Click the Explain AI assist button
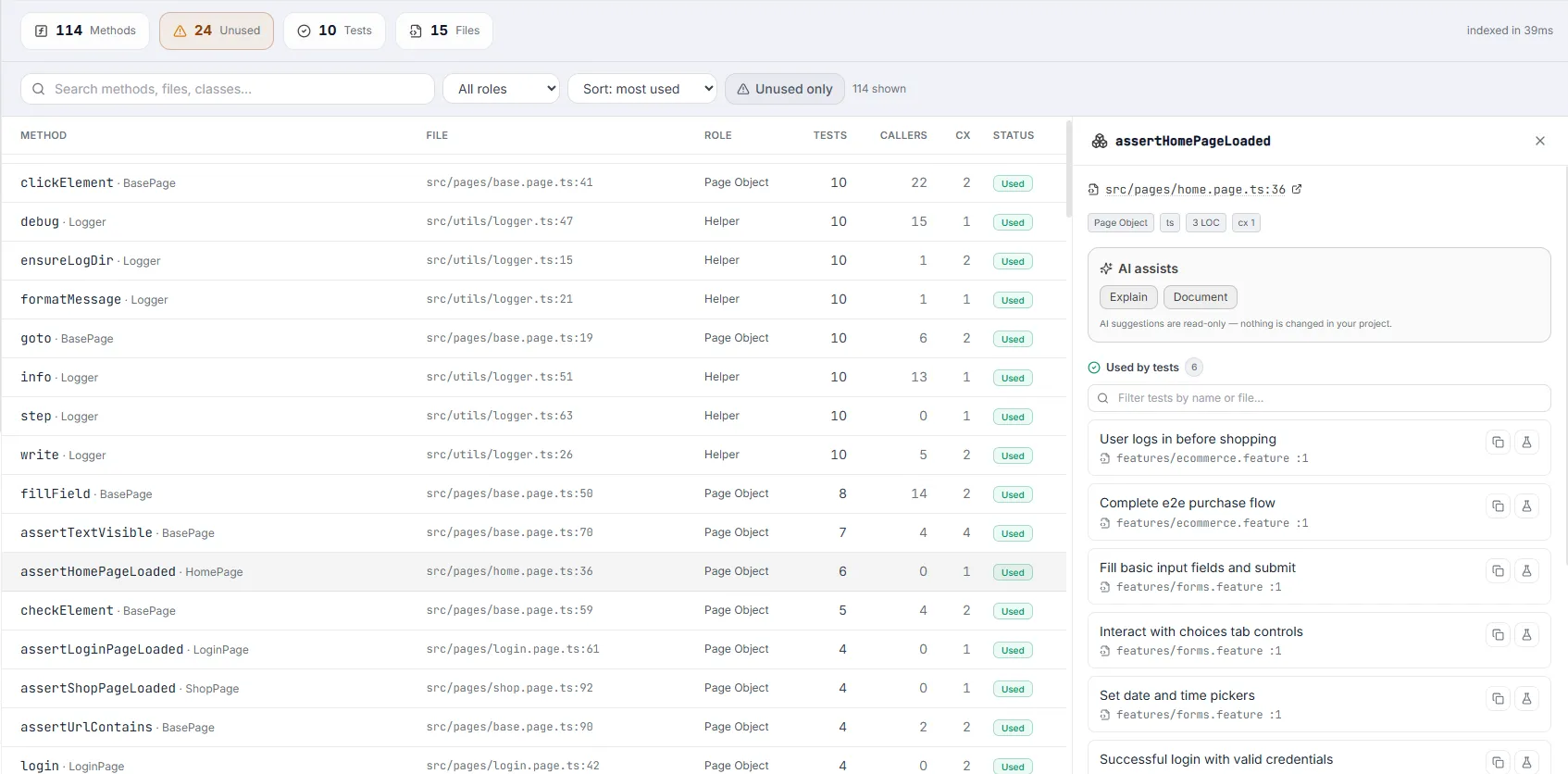 [1128, 297]
